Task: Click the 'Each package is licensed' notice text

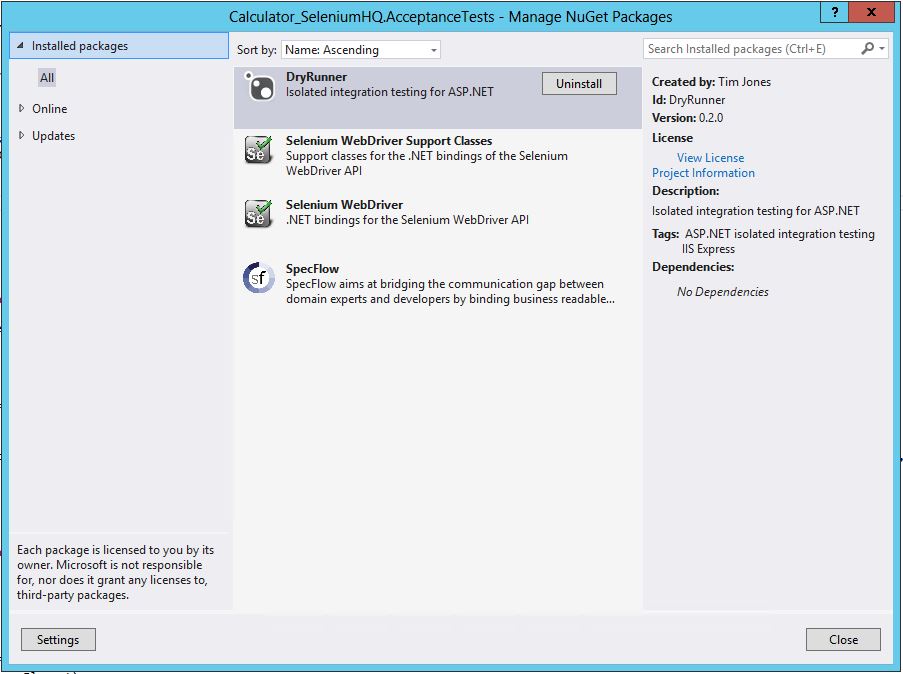Action: tap(115, 572)
